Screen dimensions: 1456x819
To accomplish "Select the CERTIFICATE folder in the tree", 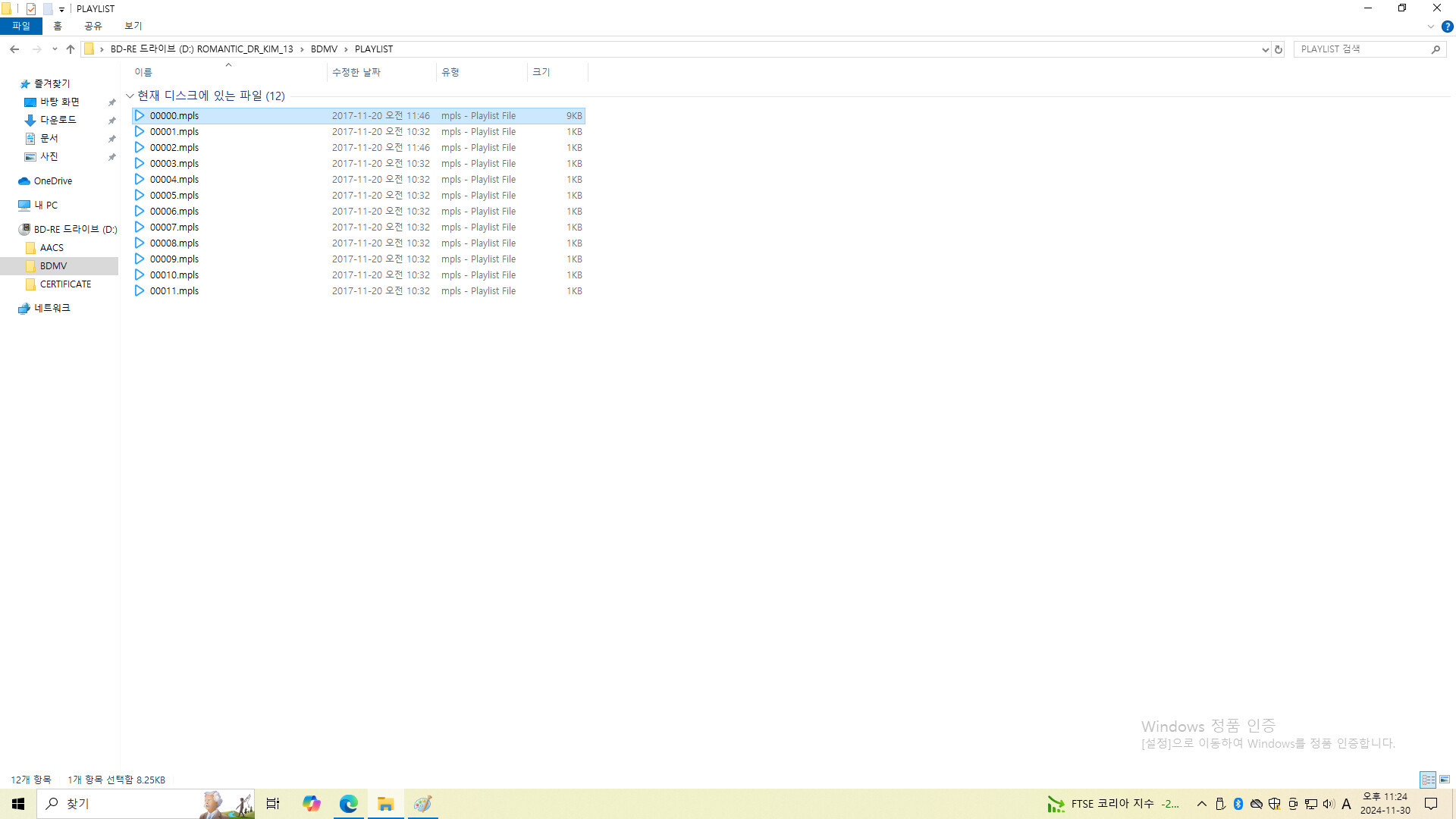I will click(65, 284).
